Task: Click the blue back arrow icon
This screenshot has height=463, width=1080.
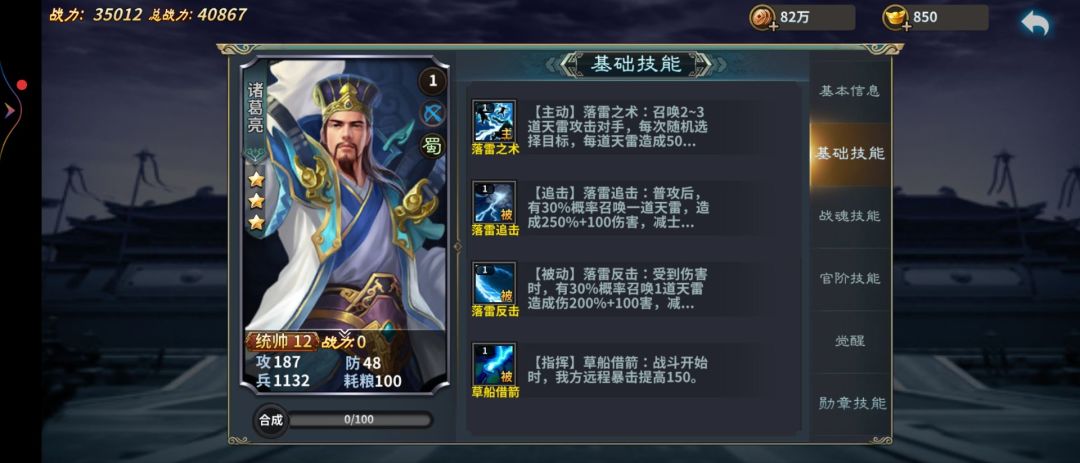Action: [x=1035, y=23]
